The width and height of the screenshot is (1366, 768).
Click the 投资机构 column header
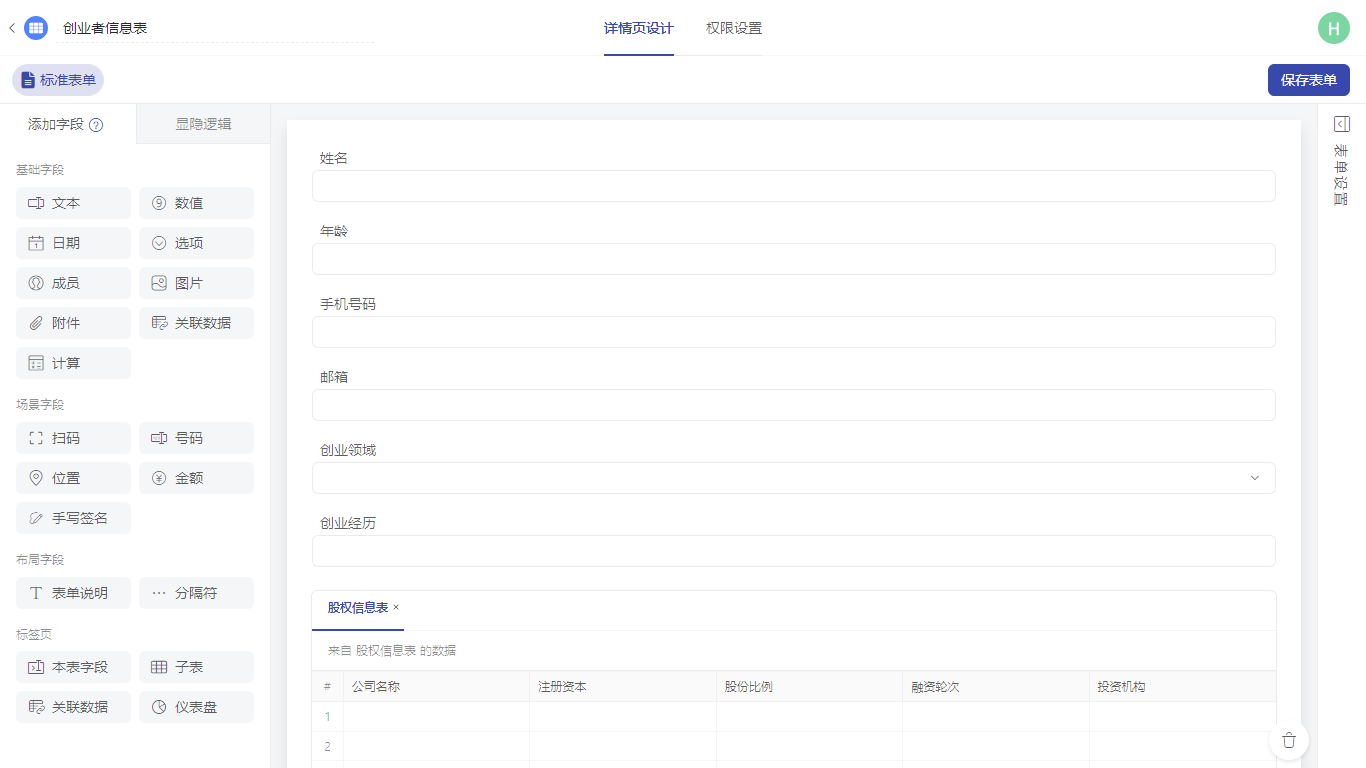point(1183,687)
